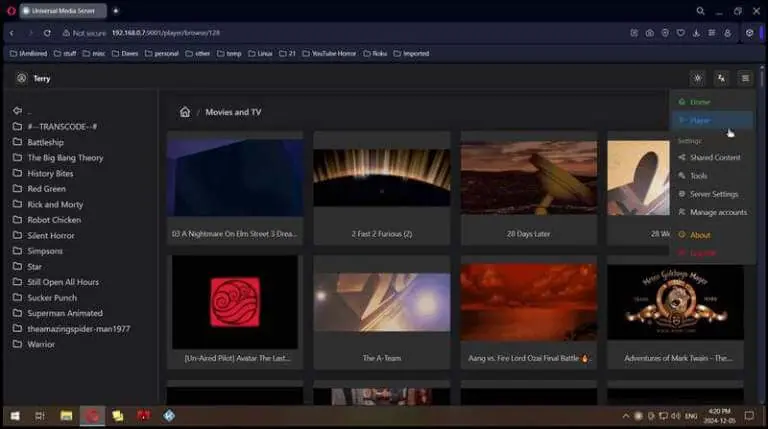Open the Windows notification center icon
This screenshot has width=768, height=429.
tap(749, 416)
